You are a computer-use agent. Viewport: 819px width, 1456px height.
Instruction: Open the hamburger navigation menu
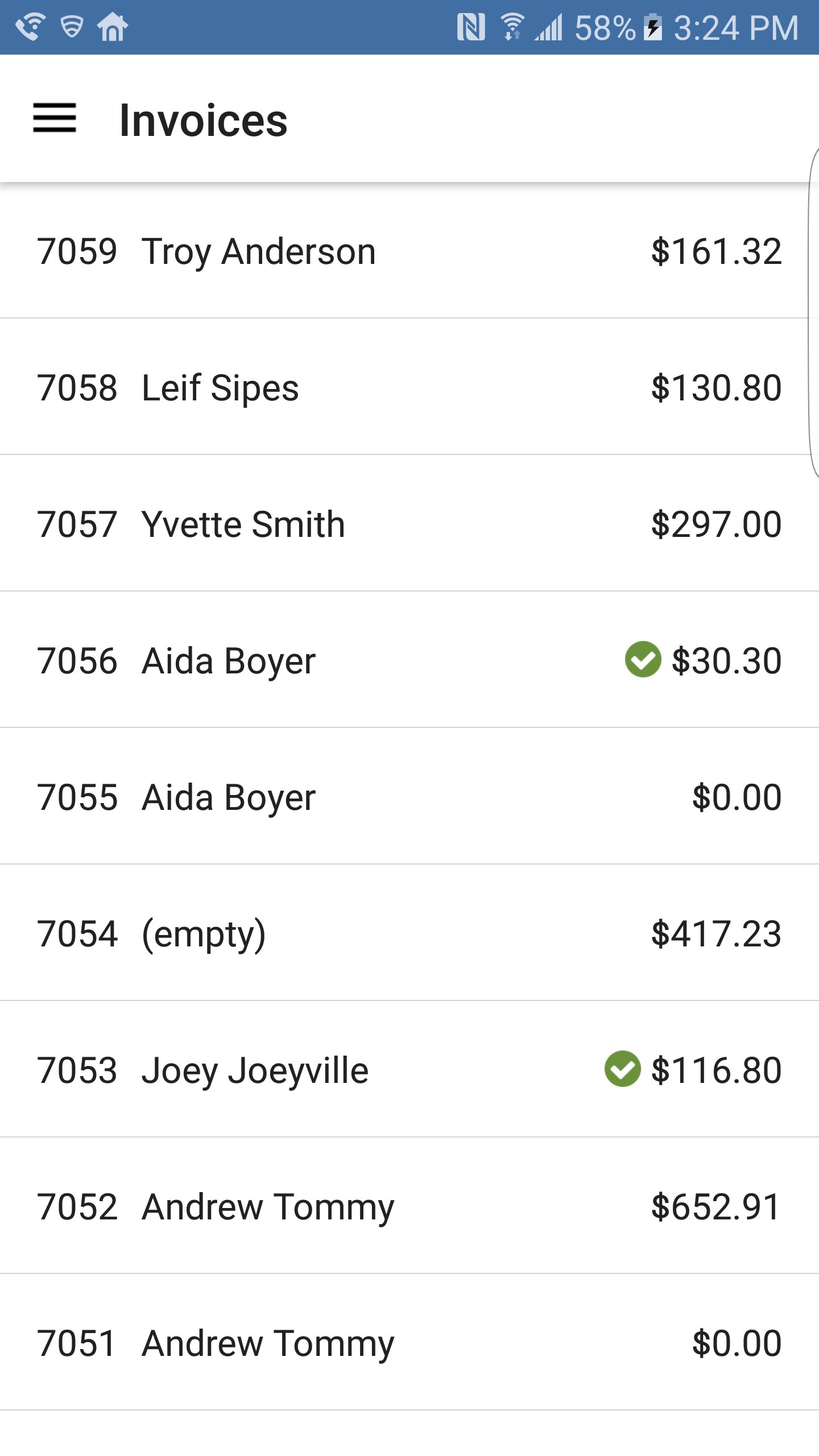tap(55, 118)
